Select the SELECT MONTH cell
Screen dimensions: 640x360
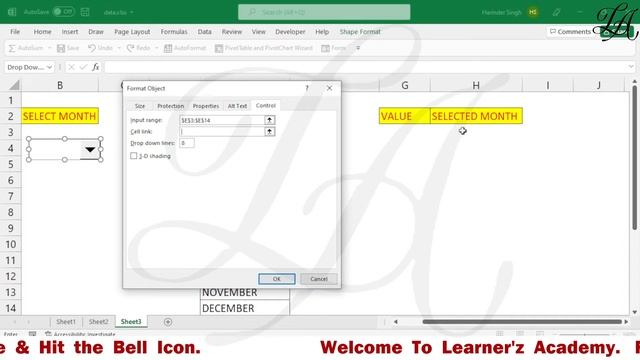click(60, 116)
